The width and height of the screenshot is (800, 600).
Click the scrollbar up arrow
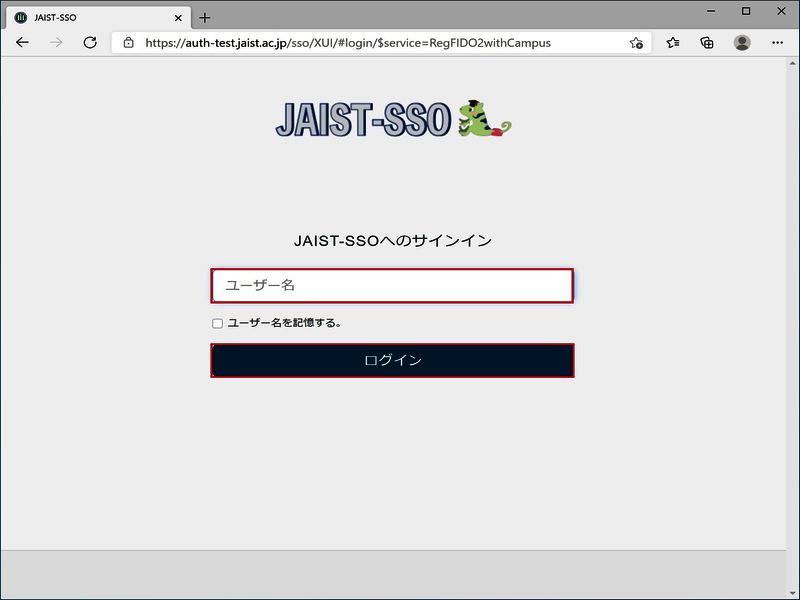coord(792,64)
